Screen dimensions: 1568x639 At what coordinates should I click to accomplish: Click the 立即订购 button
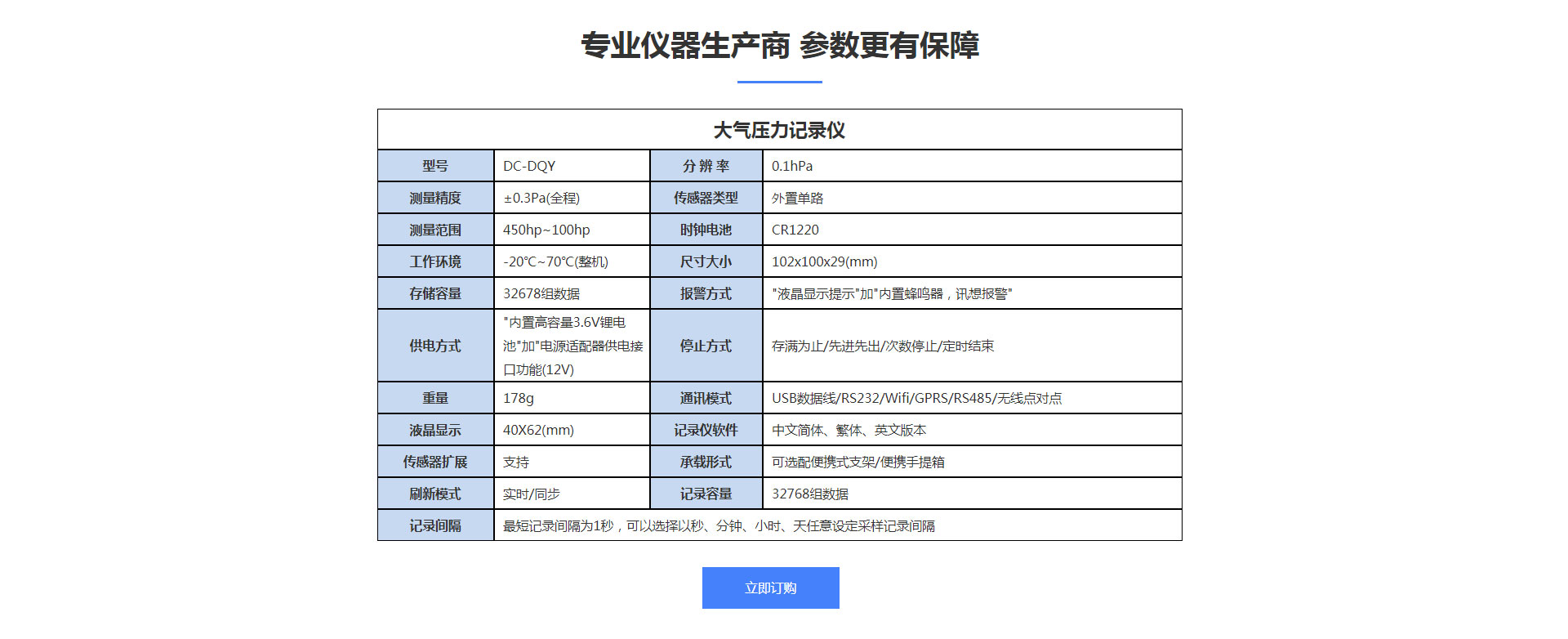[770, 588]
